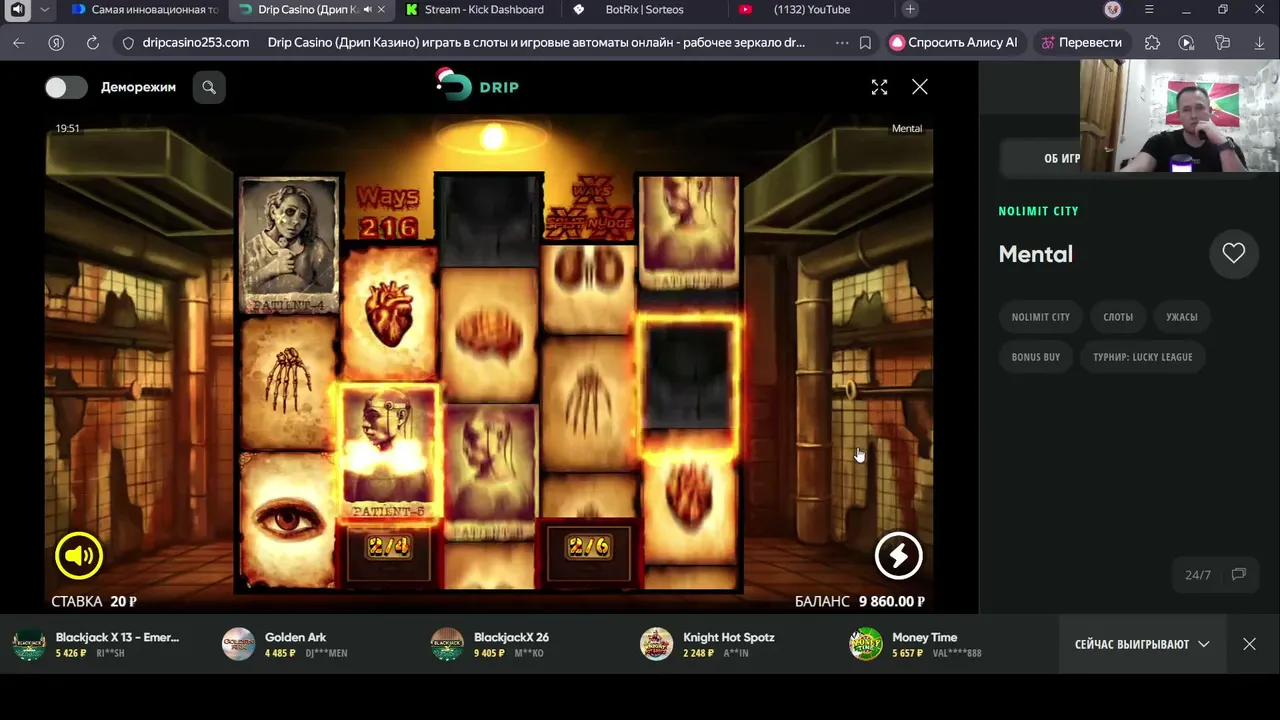
Task: Click the lightning bolt spin button
Action: tap(898, 556)
